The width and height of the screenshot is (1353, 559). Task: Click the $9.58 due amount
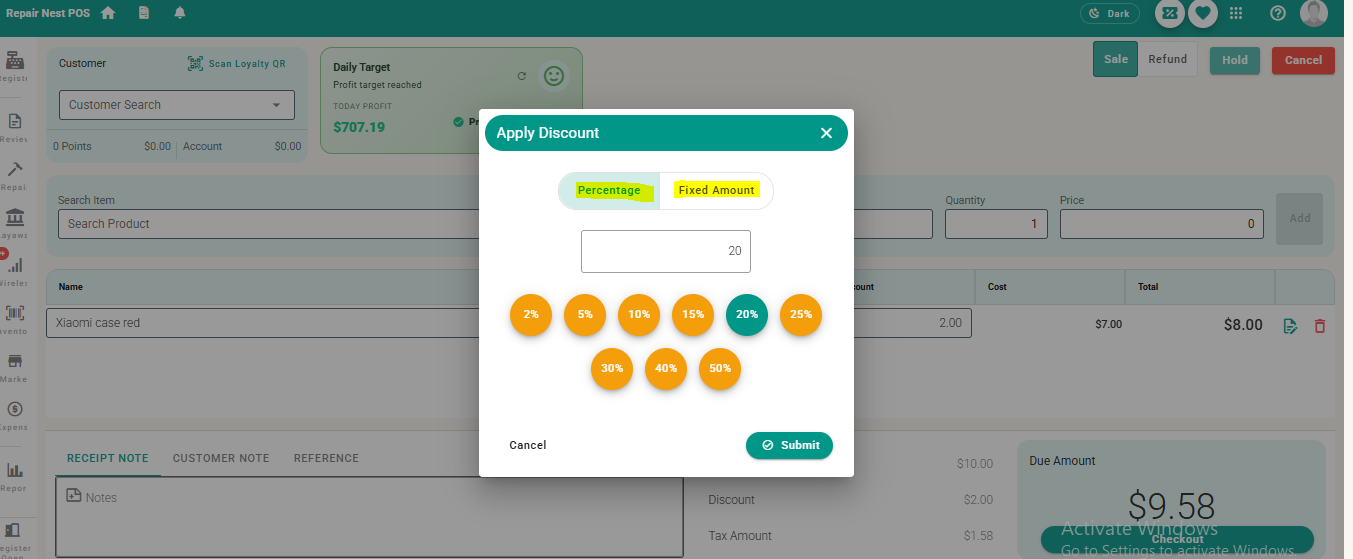point(1171,506)
